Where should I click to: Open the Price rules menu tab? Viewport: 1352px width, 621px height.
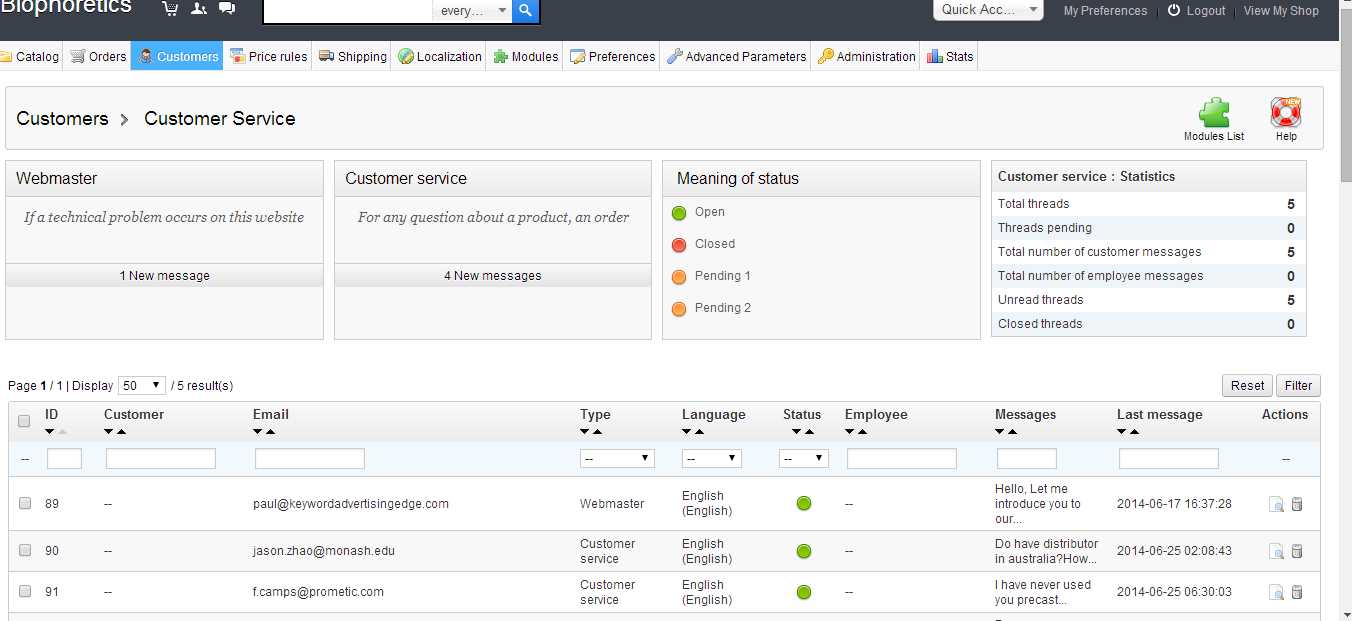(x=268, y=56)
